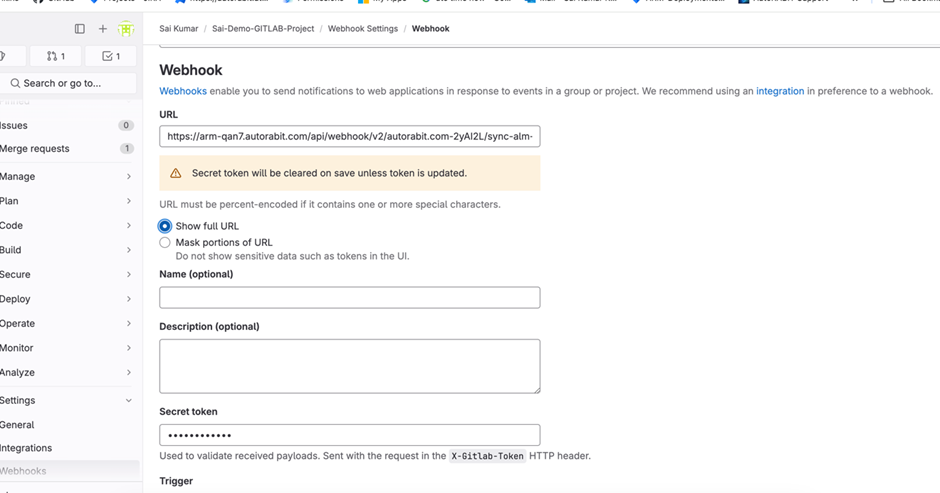Click the Search or go to box
Screen dimensions: 940x493
coord(66,83)
